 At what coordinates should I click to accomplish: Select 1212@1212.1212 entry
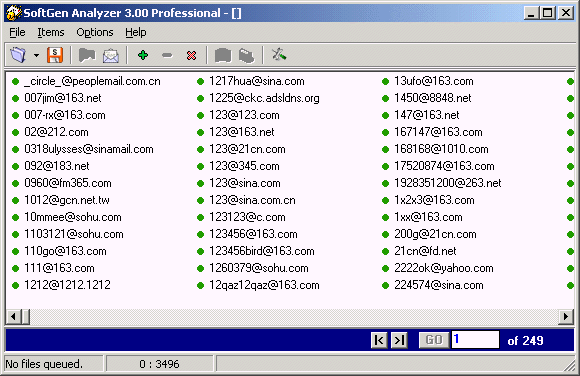67,285
